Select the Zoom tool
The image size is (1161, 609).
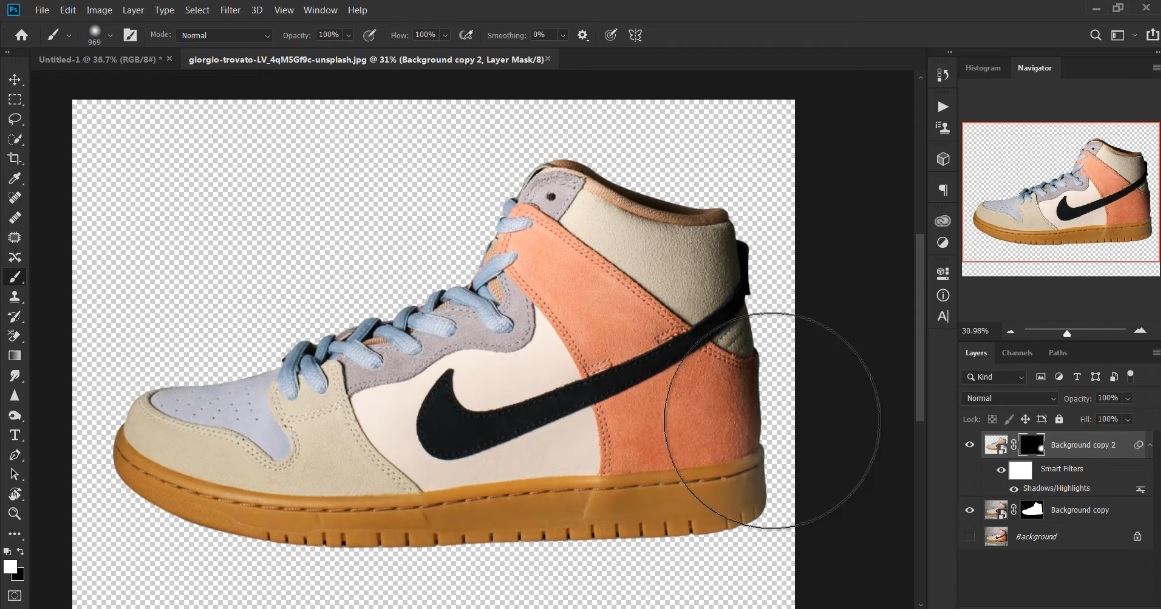click(15, 513)
